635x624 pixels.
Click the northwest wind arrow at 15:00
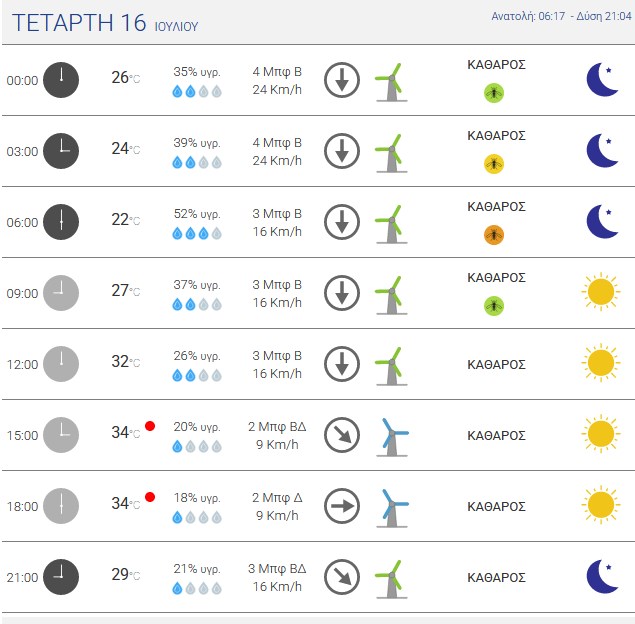point(342,435)
